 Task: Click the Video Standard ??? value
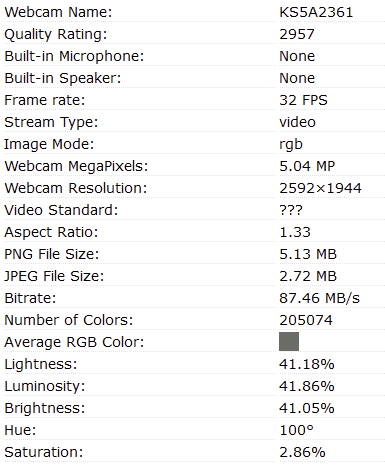tap(291, 210)
